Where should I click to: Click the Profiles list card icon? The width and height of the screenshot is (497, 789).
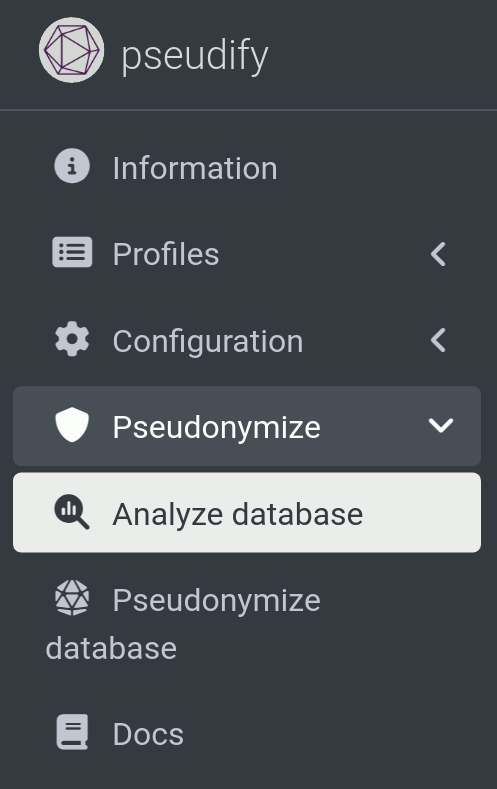coord(72,252)
